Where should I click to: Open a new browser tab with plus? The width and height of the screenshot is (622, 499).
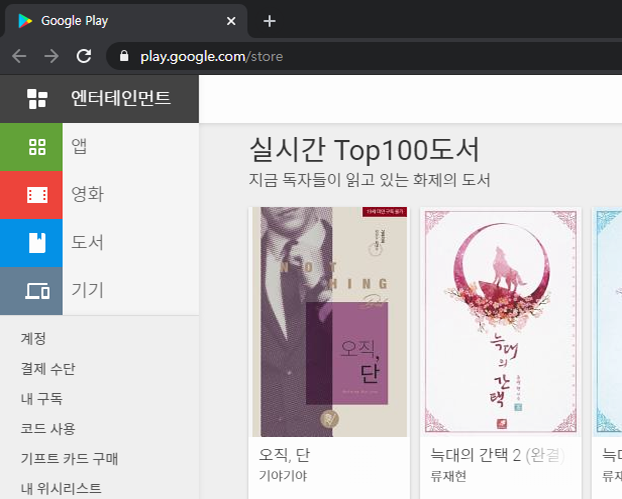click(x=269, y=21)
